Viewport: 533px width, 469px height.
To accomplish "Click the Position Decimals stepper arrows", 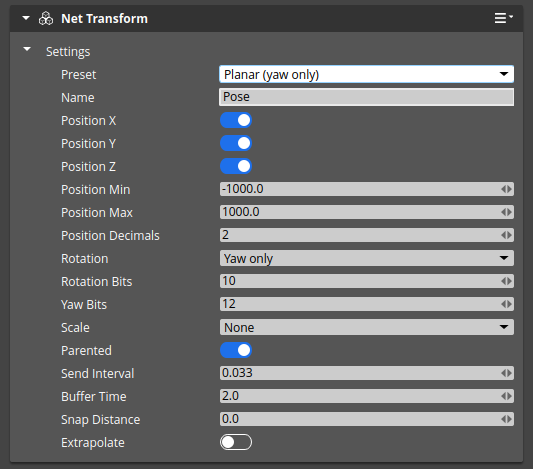I will [x=506, y=235].
